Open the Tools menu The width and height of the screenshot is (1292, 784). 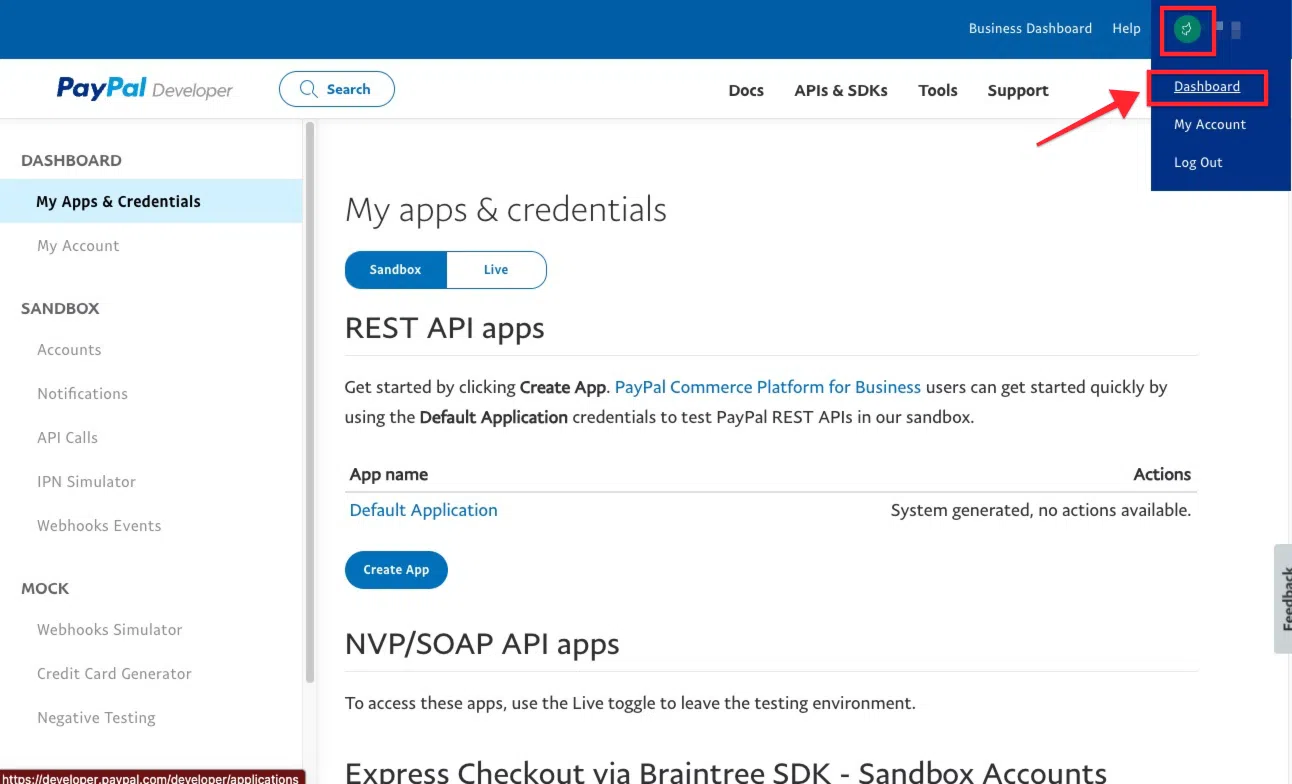click(937, 91)
